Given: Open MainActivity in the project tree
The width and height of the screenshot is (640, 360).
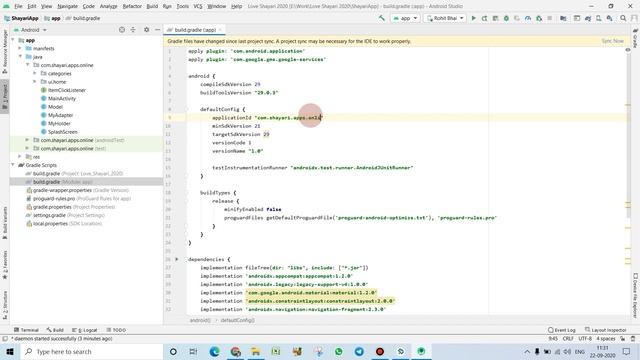Looking at the screenshot, I should click(x=62, y=98).
